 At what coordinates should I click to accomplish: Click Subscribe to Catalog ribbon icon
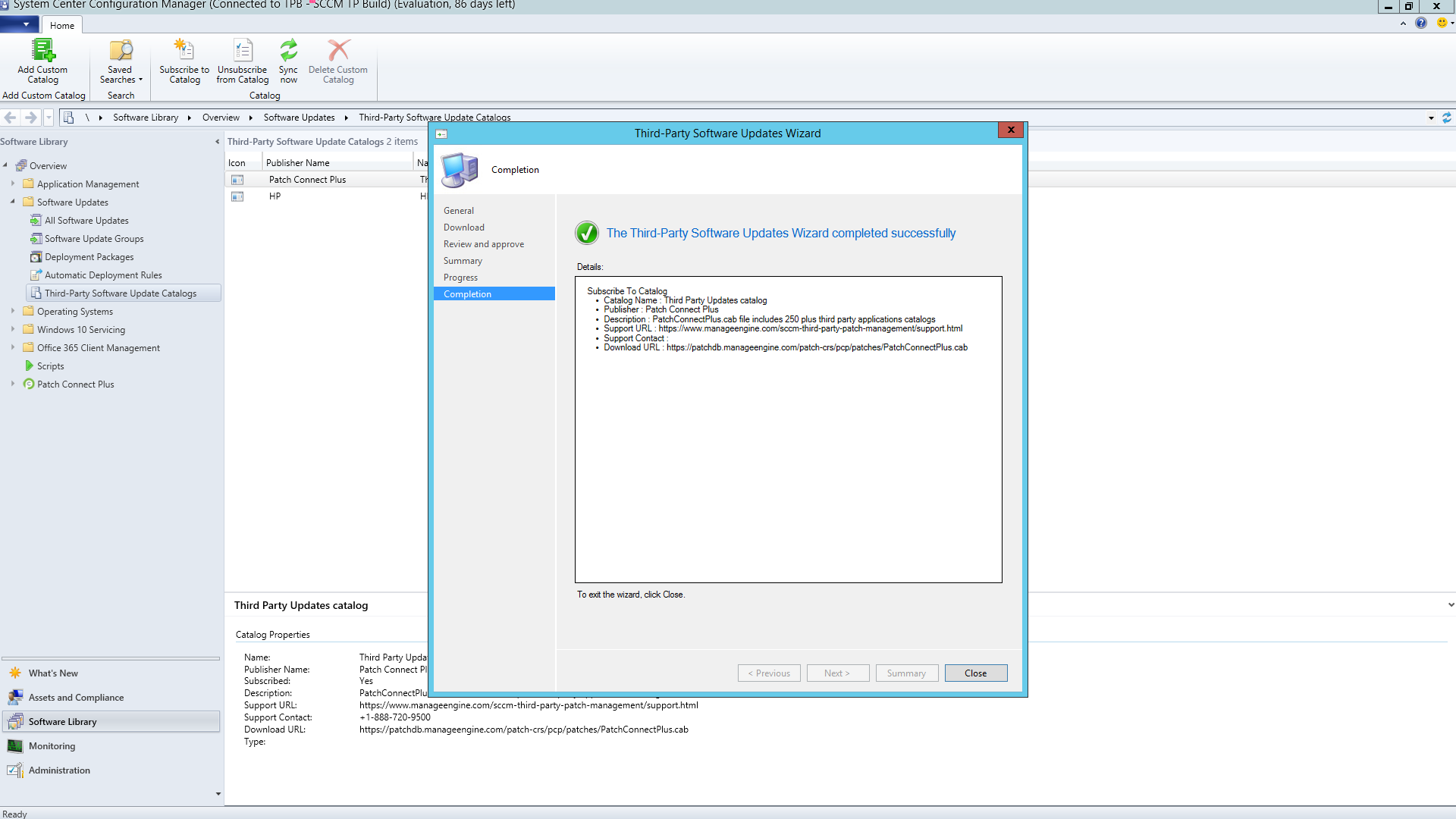184,51
